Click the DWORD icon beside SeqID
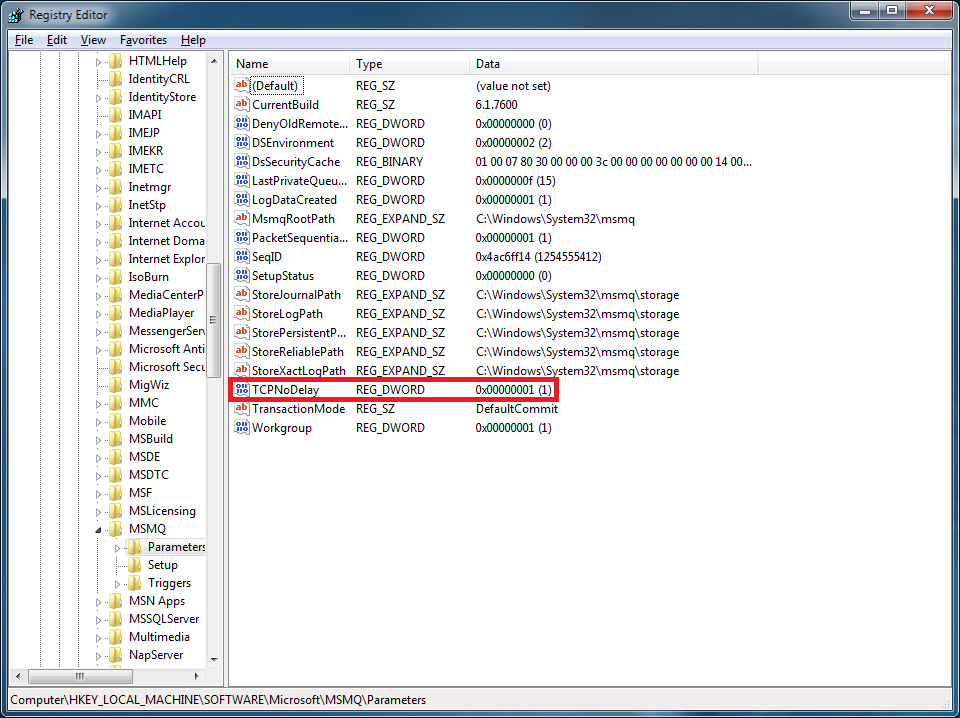The height and width of the screenshot is (718, 960). pos(242,256)
